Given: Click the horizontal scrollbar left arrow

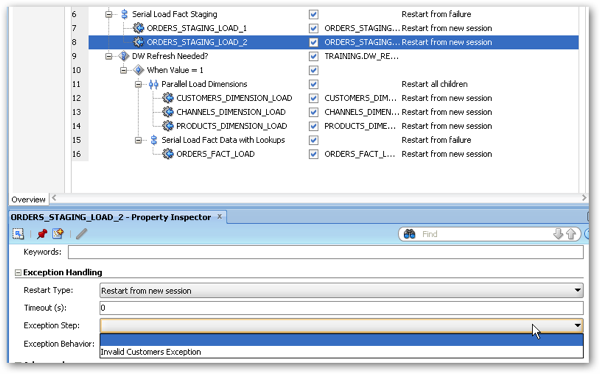Looking at the screenshot, I should (x=54, y=198).
